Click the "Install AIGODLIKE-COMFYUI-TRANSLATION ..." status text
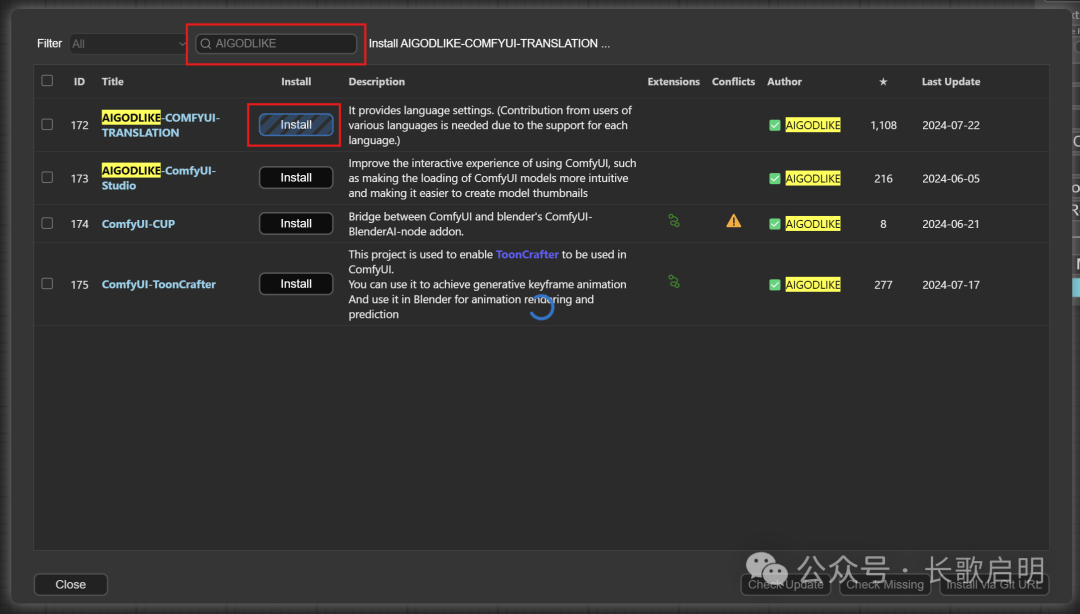Image resolution: width=1080 pixels, height=614 pixels. (x=489, y=43)
